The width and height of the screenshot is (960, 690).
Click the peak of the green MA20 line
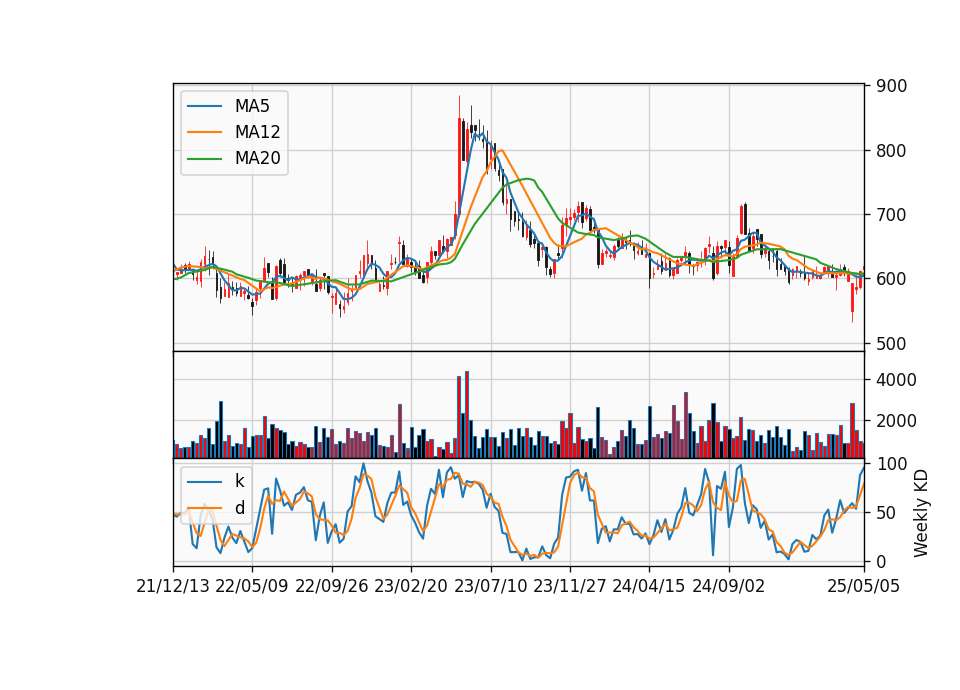(528, 179)
